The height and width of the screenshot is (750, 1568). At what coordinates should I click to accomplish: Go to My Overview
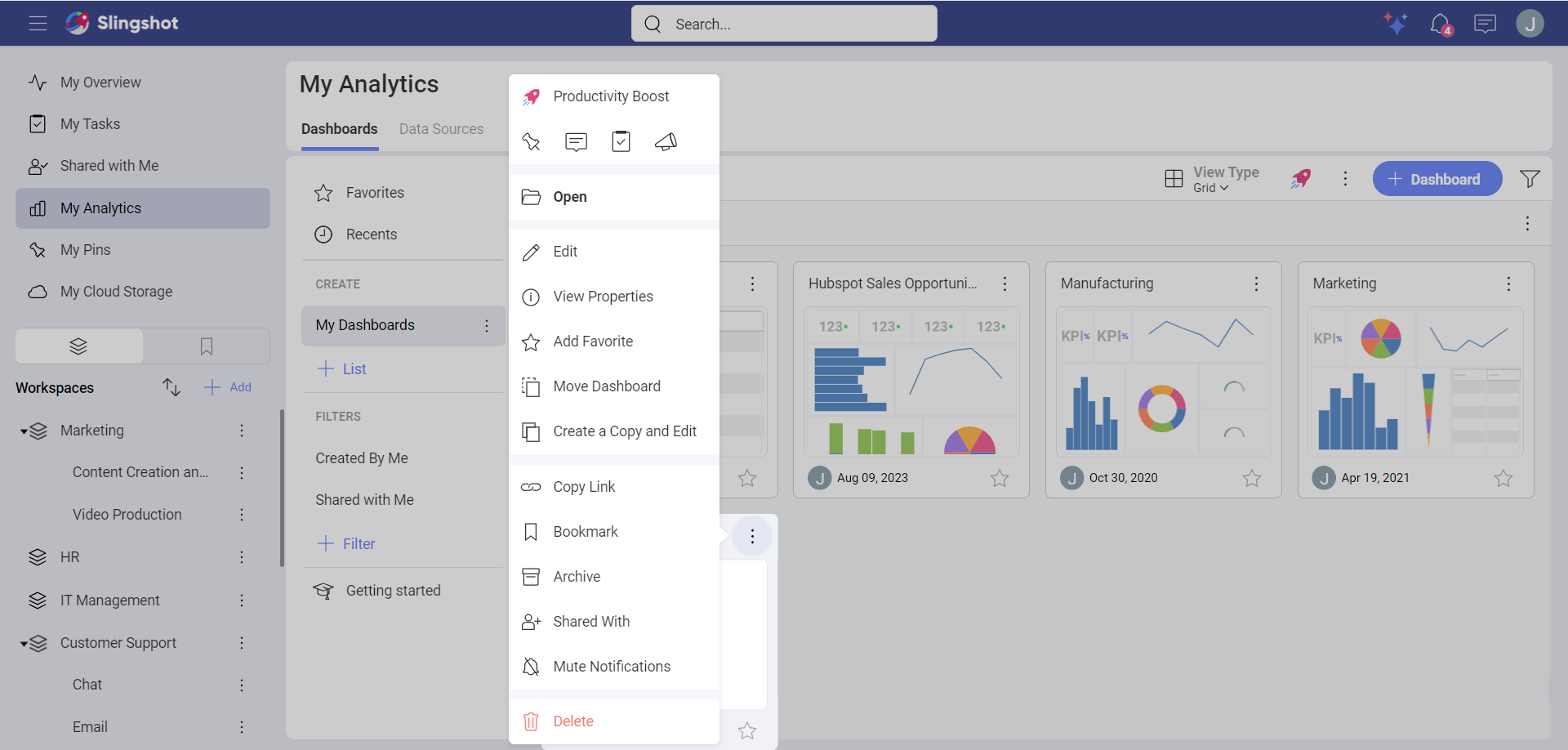[x=143, y=83]
